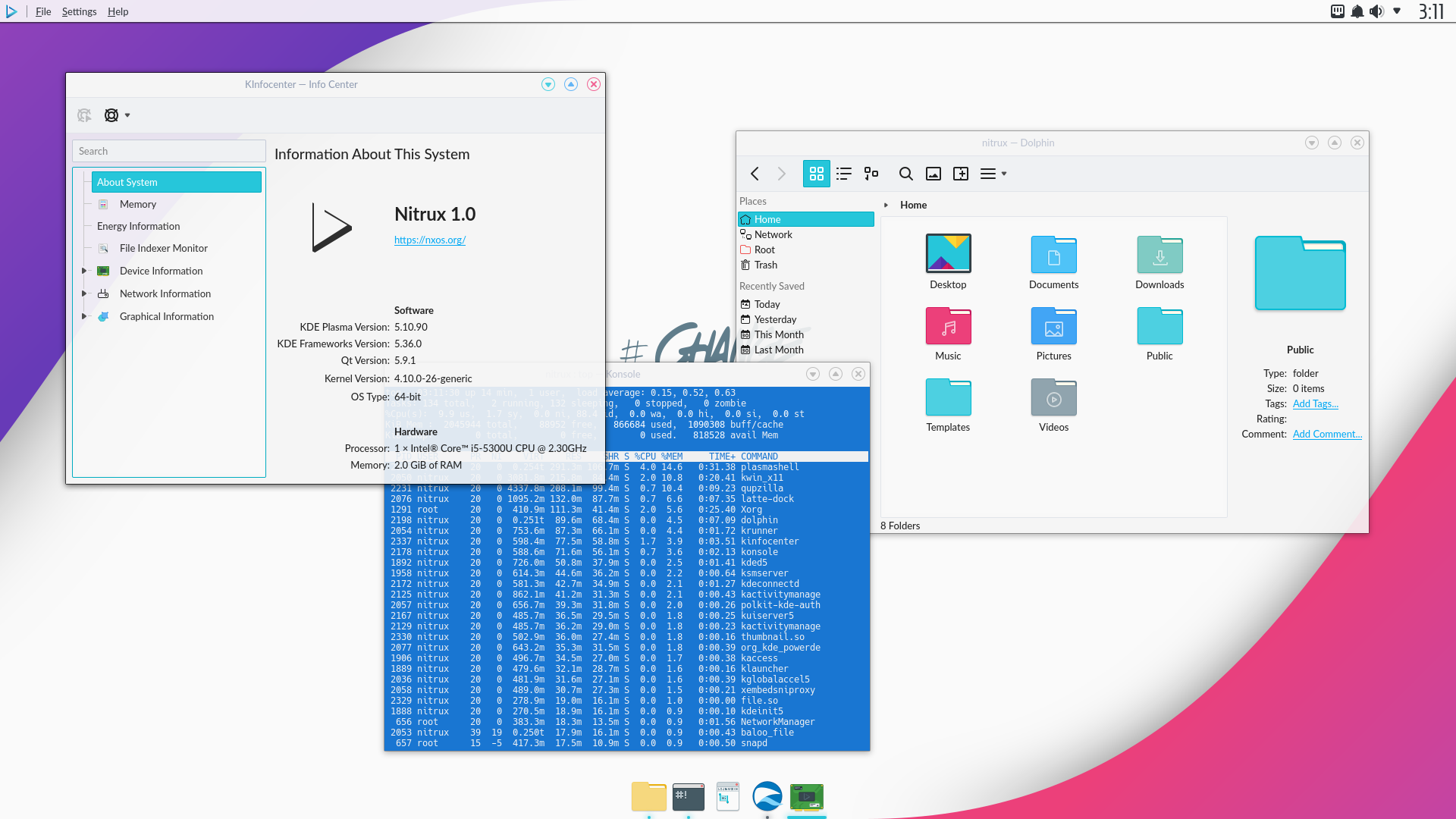Viewport: 1456px width, 819px height.
Task: Expand the system tray hidden icons arrow
Action: coord(1397,11)
